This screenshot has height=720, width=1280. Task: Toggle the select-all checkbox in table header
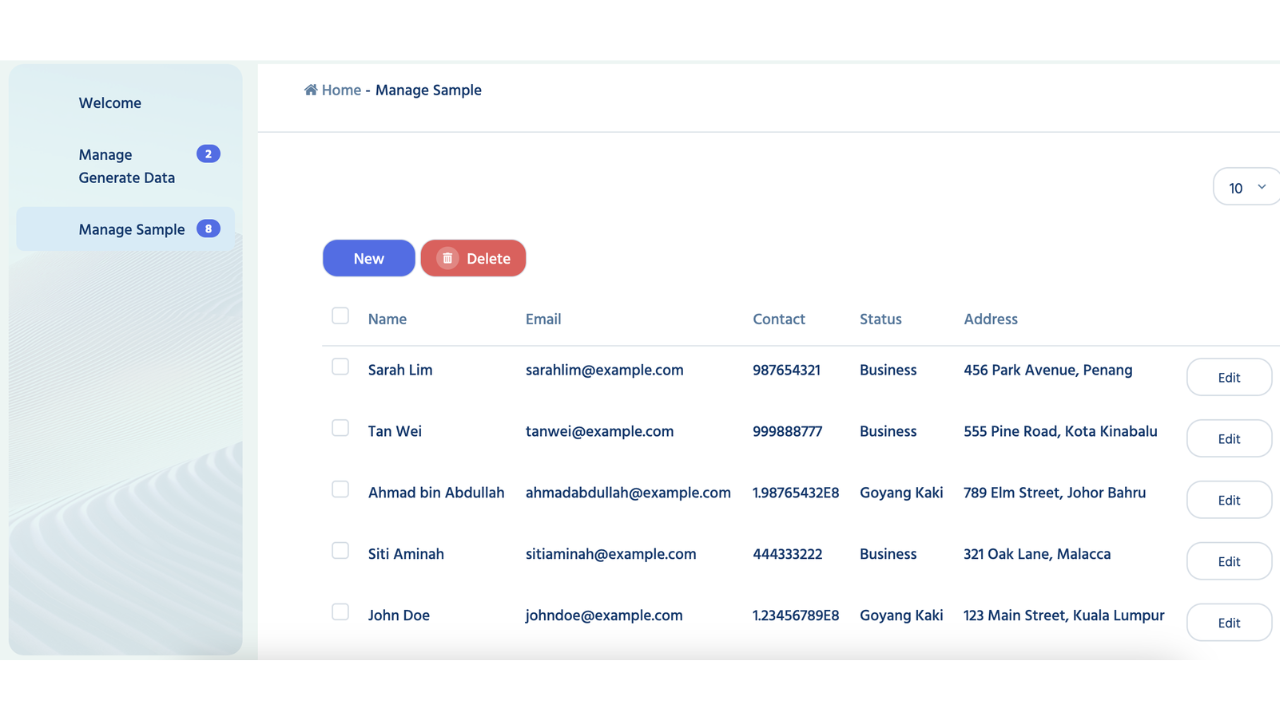pos(340,316)
